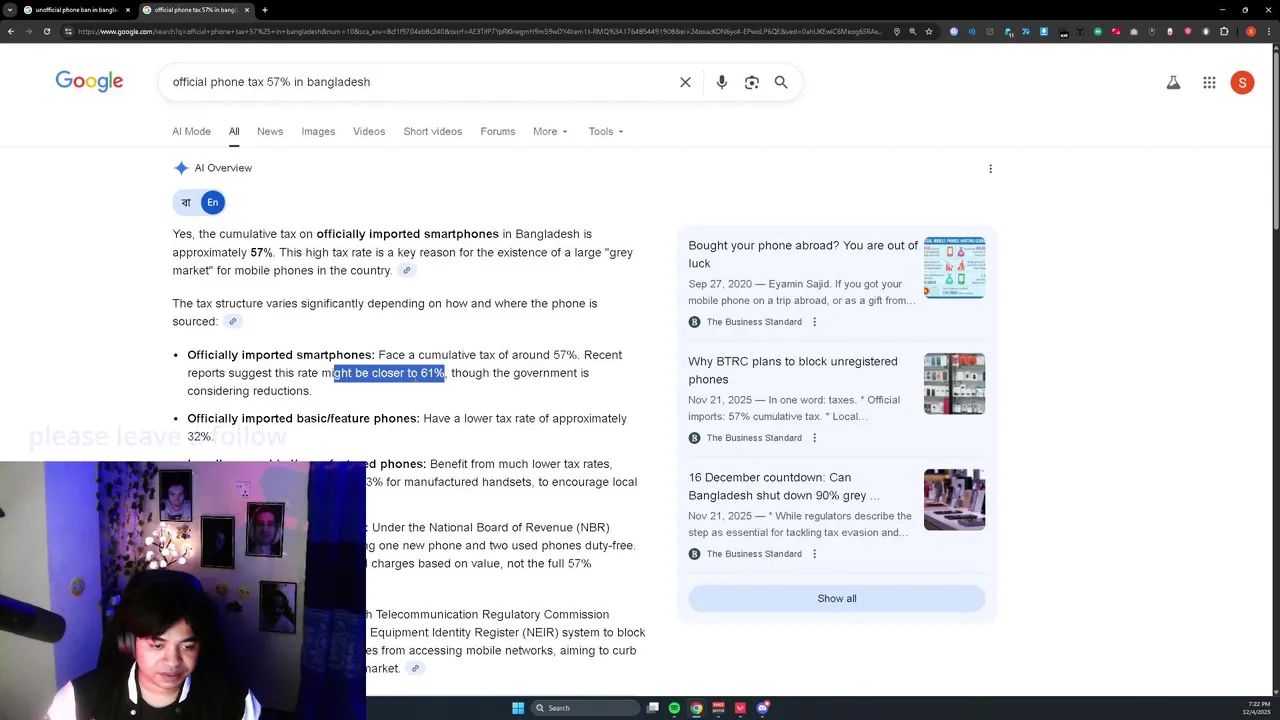1280x720 pixels.
Task: Click the 'Officially imported smartphones:' bullet heading
Action: coord(281,355)
